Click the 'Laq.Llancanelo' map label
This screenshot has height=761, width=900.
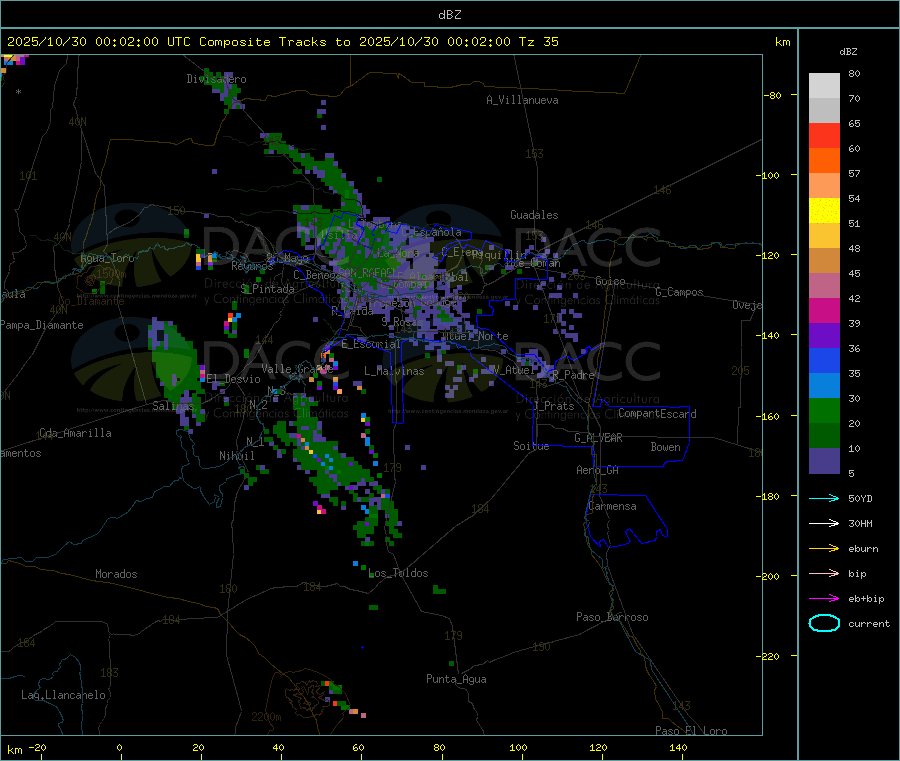pyautogui.click(x=64, y=695)
